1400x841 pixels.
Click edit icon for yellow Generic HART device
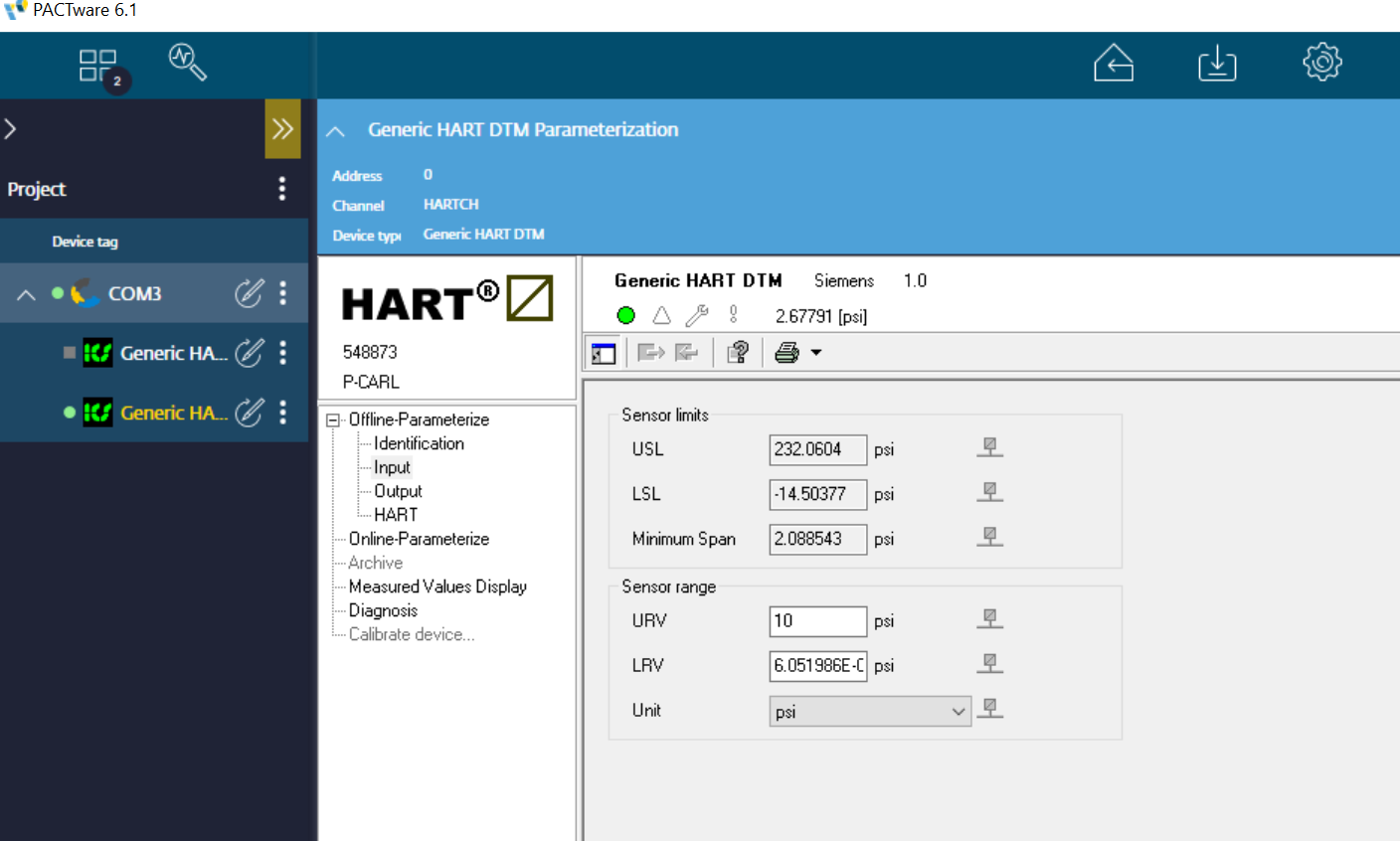(249, 412)
